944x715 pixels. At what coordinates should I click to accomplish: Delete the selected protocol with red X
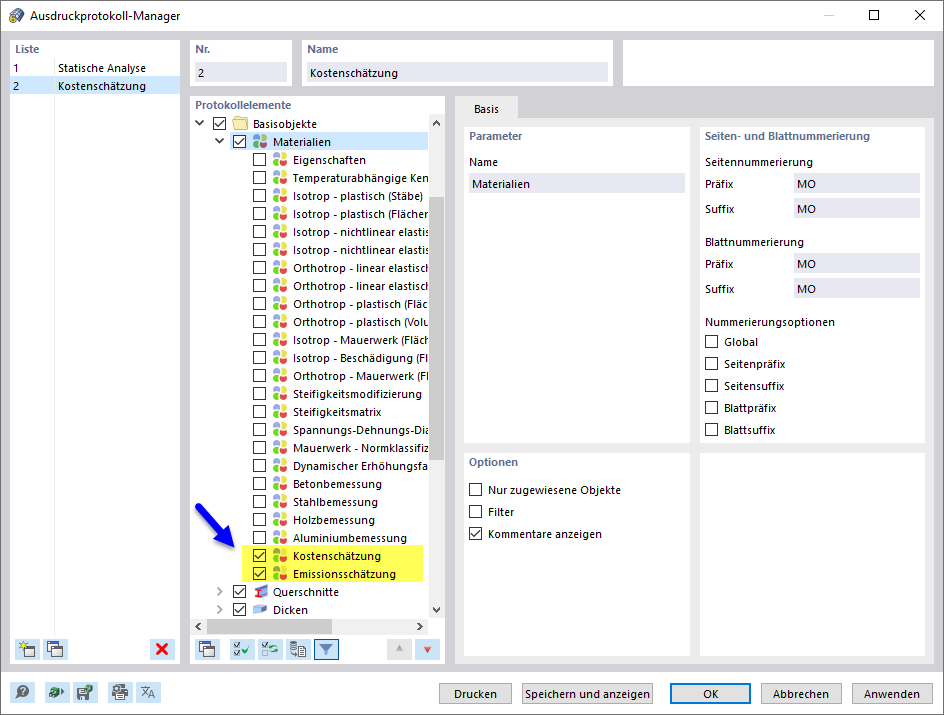pos(162,649)
